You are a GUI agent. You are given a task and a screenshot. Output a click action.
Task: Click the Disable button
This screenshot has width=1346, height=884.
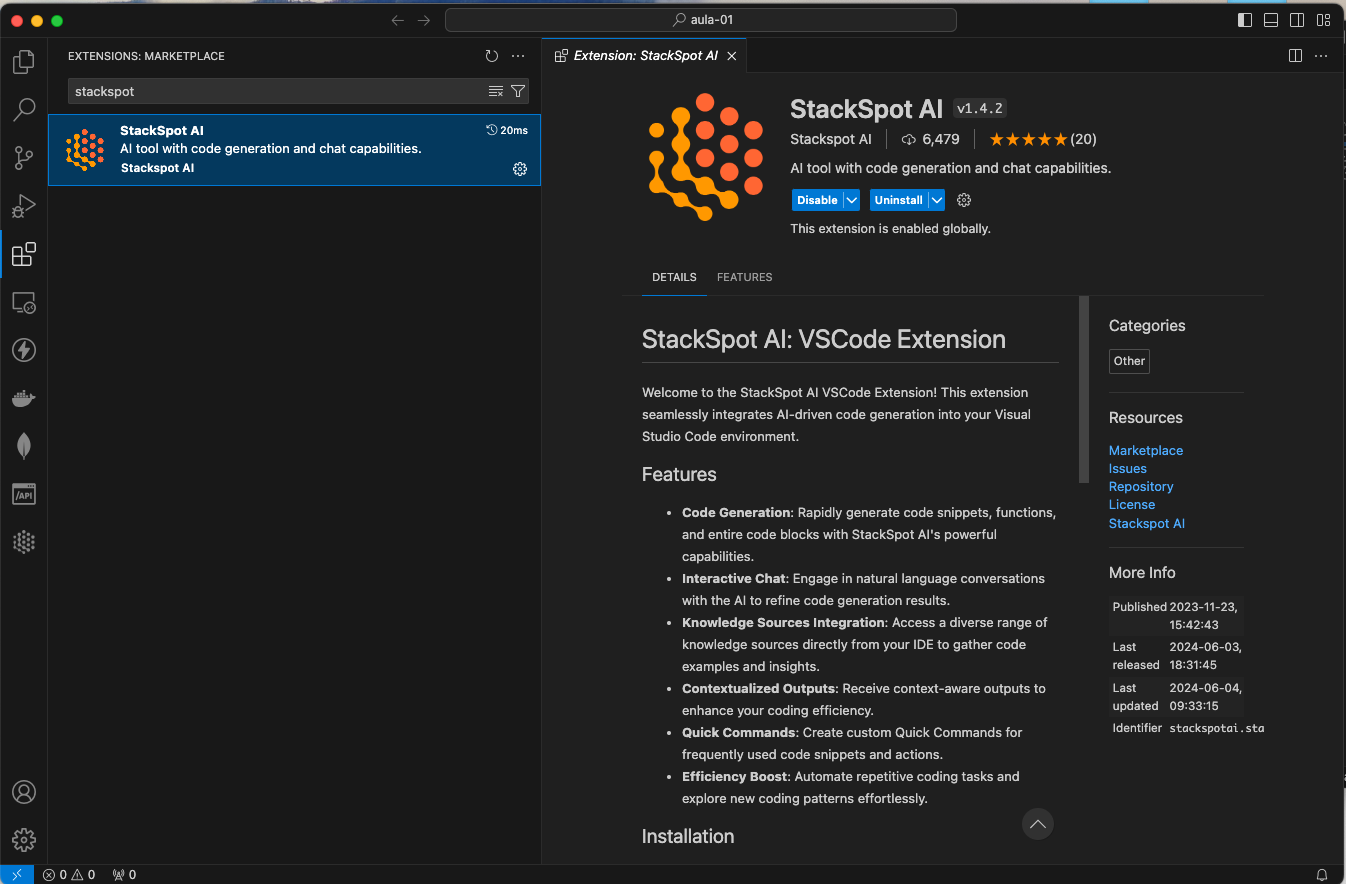point(817,200)
